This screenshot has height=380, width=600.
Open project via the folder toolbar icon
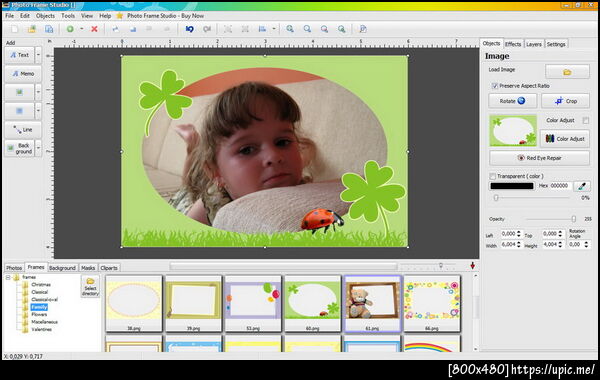click(x=32, y=29)
